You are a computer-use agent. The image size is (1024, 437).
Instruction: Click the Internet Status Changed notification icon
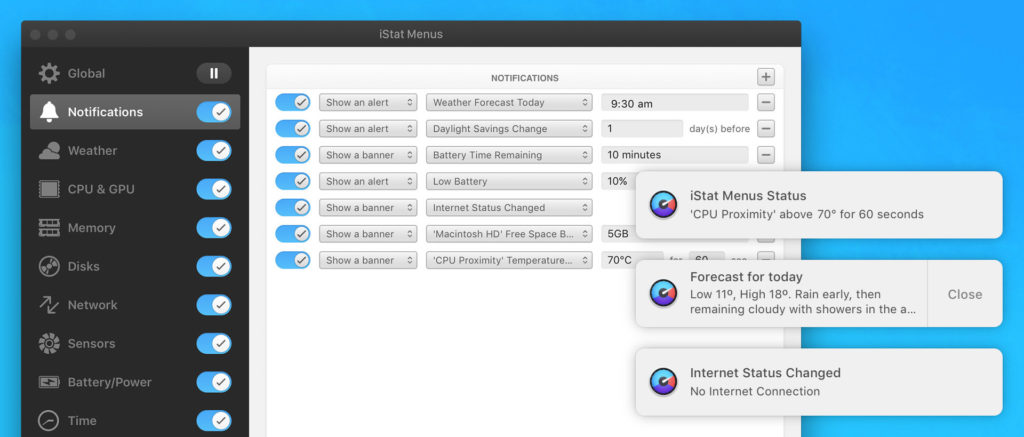pos(663,381)
